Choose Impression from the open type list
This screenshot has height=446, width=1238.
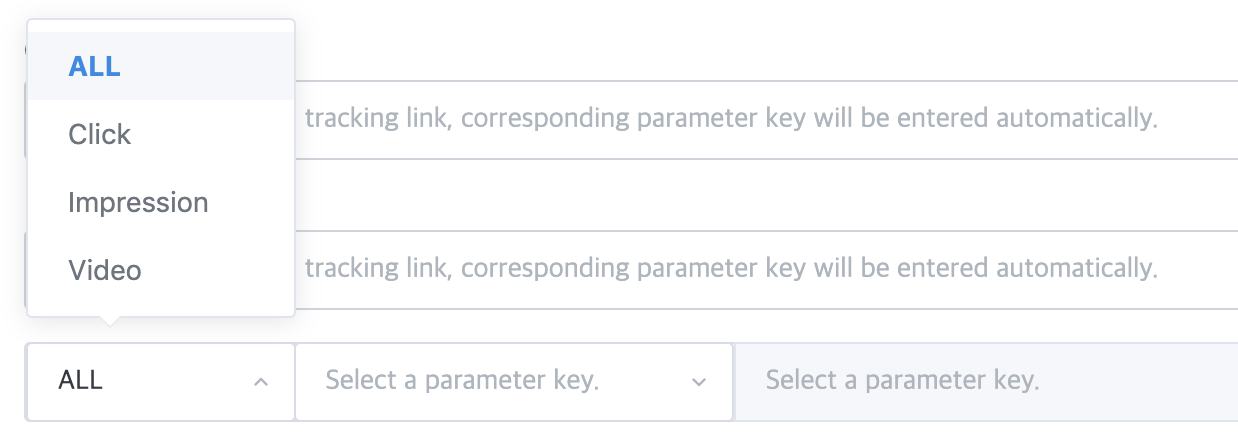click(138, 202)
